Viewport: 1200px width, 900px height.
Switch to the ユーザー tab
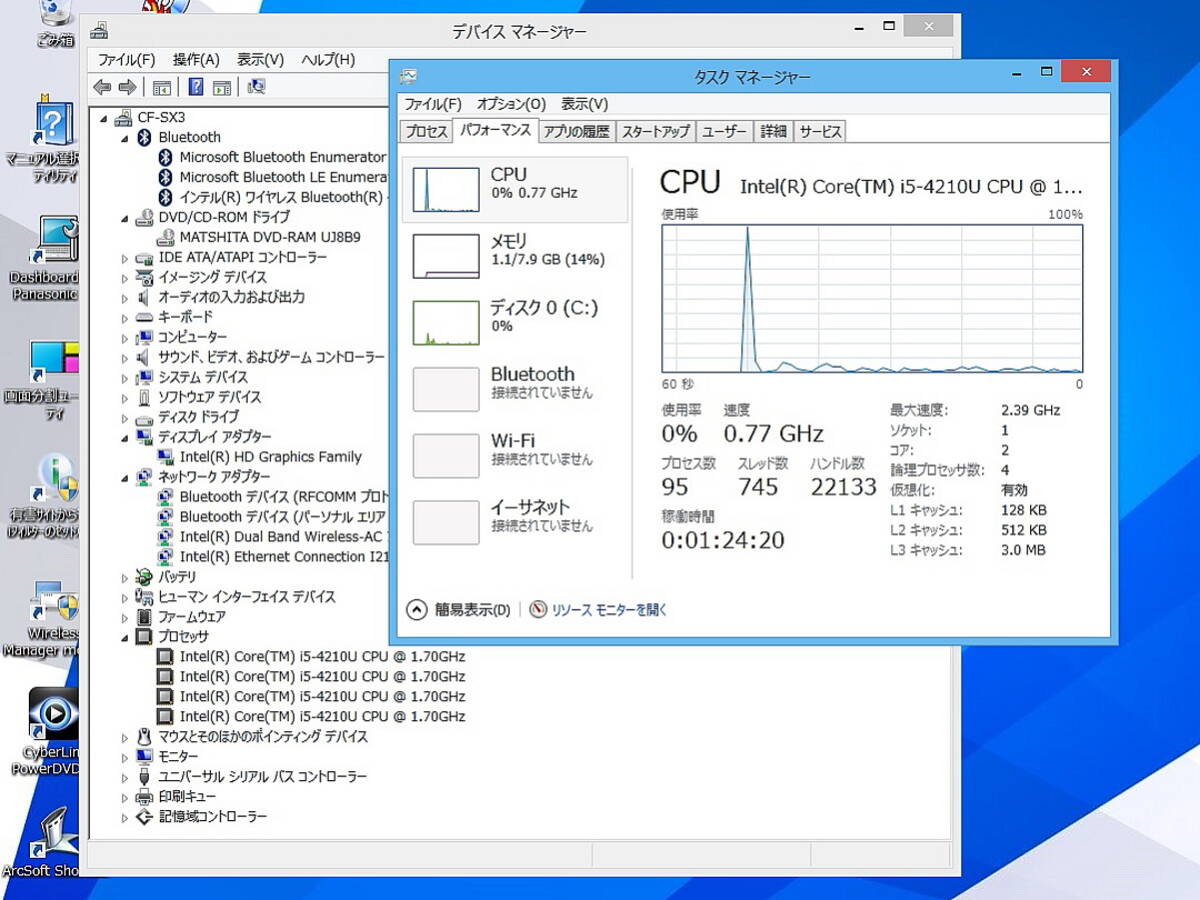pyautogui.click(x=724, y=131)
